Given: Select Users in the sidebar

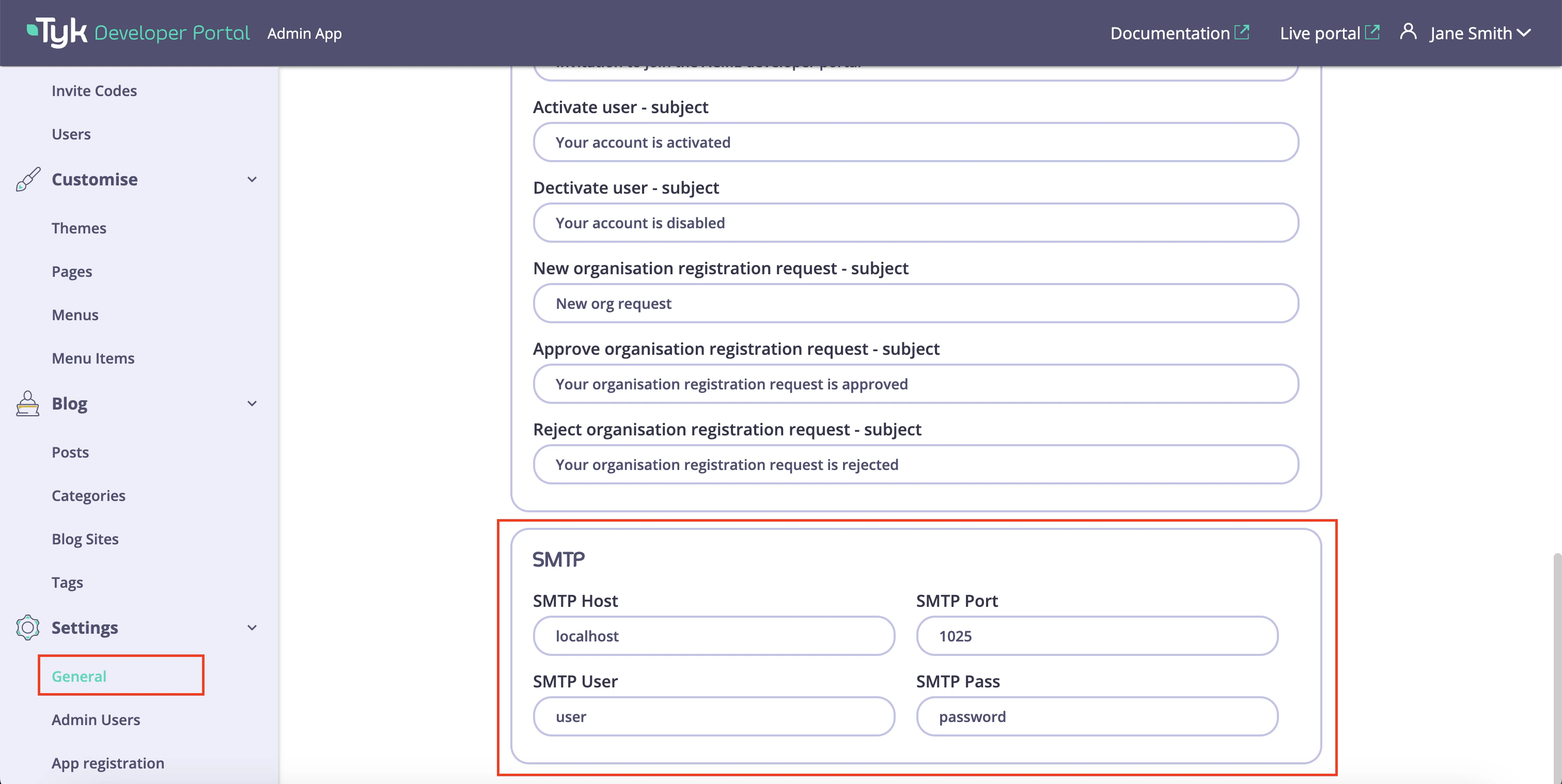Looking at the screenshot, I should click(71, 134).
